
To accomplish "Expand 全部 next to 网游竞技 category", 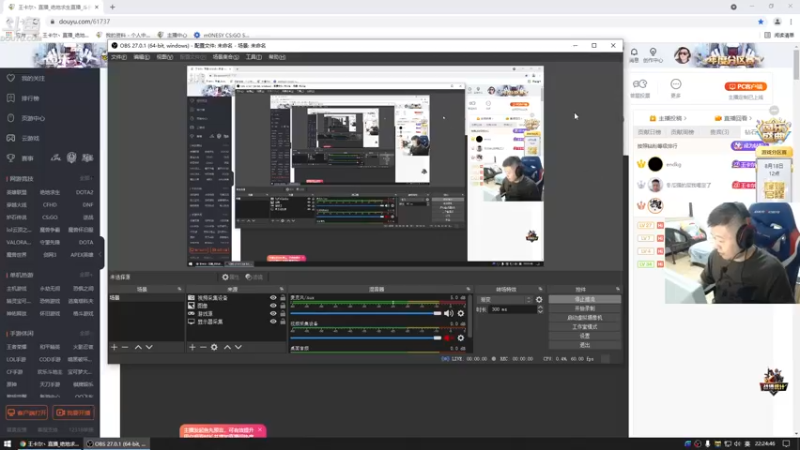I will pos(86,179).
